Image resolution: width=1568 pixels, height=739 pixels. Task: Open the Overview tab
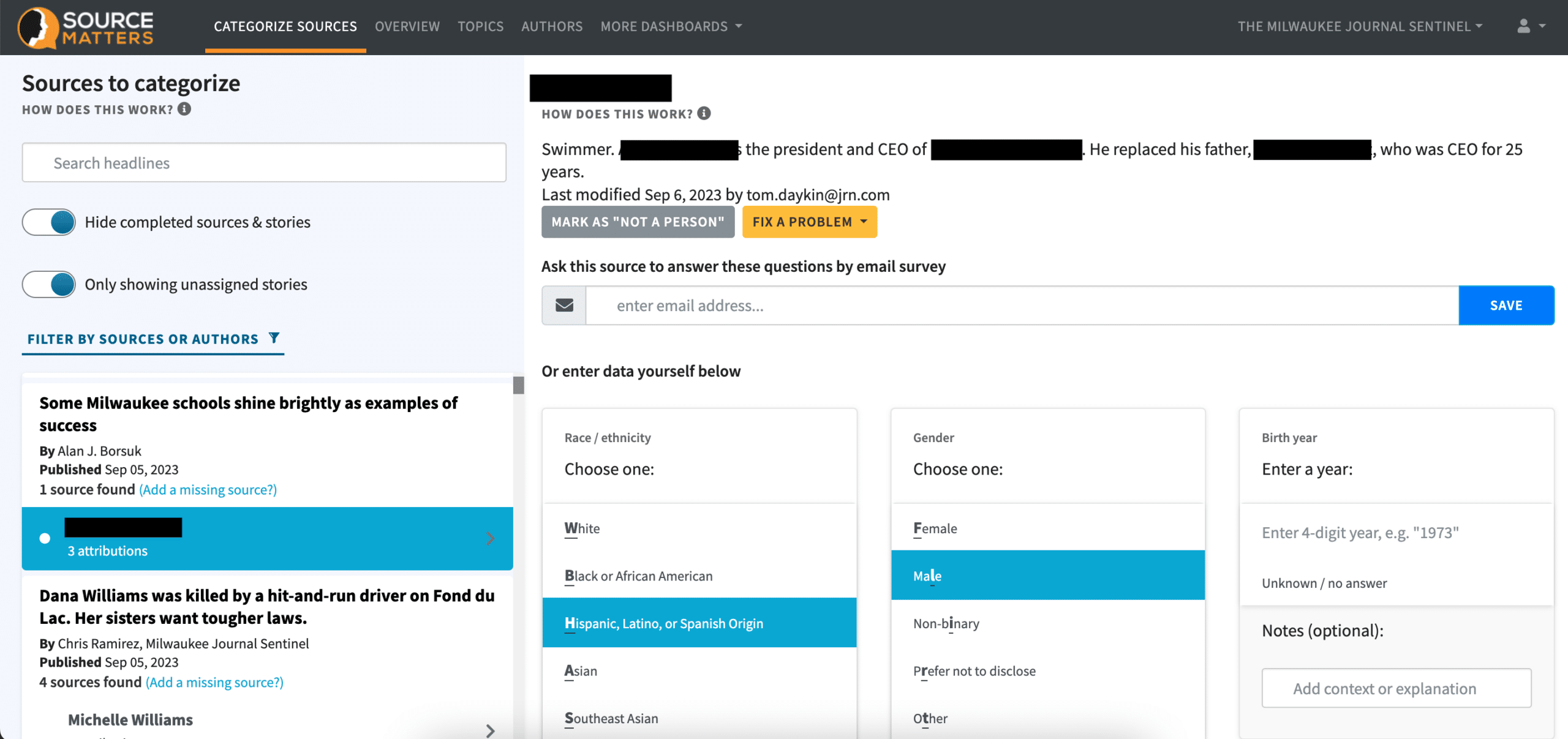pyautogui.click(x=407, y=26)
